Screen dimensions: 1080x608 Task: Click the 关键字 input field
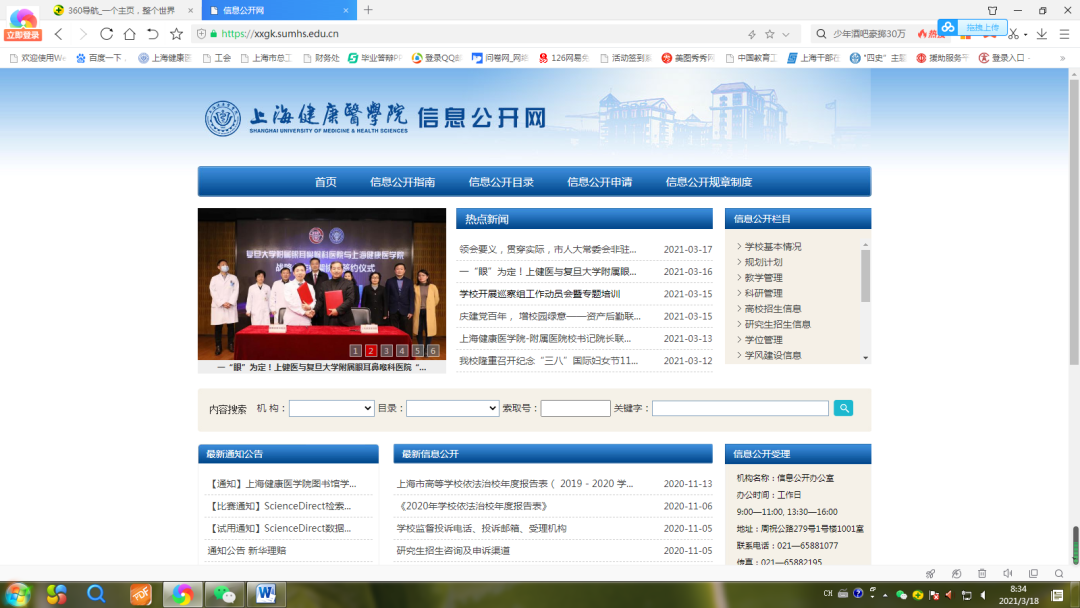coord(740,408)
